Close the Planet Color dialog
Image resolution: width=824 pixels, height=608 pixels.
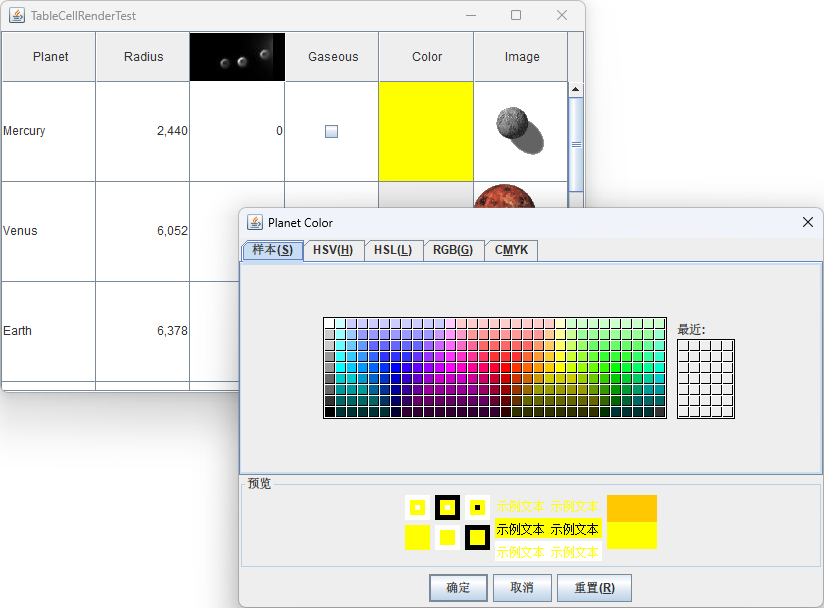[x=807, y=222]
